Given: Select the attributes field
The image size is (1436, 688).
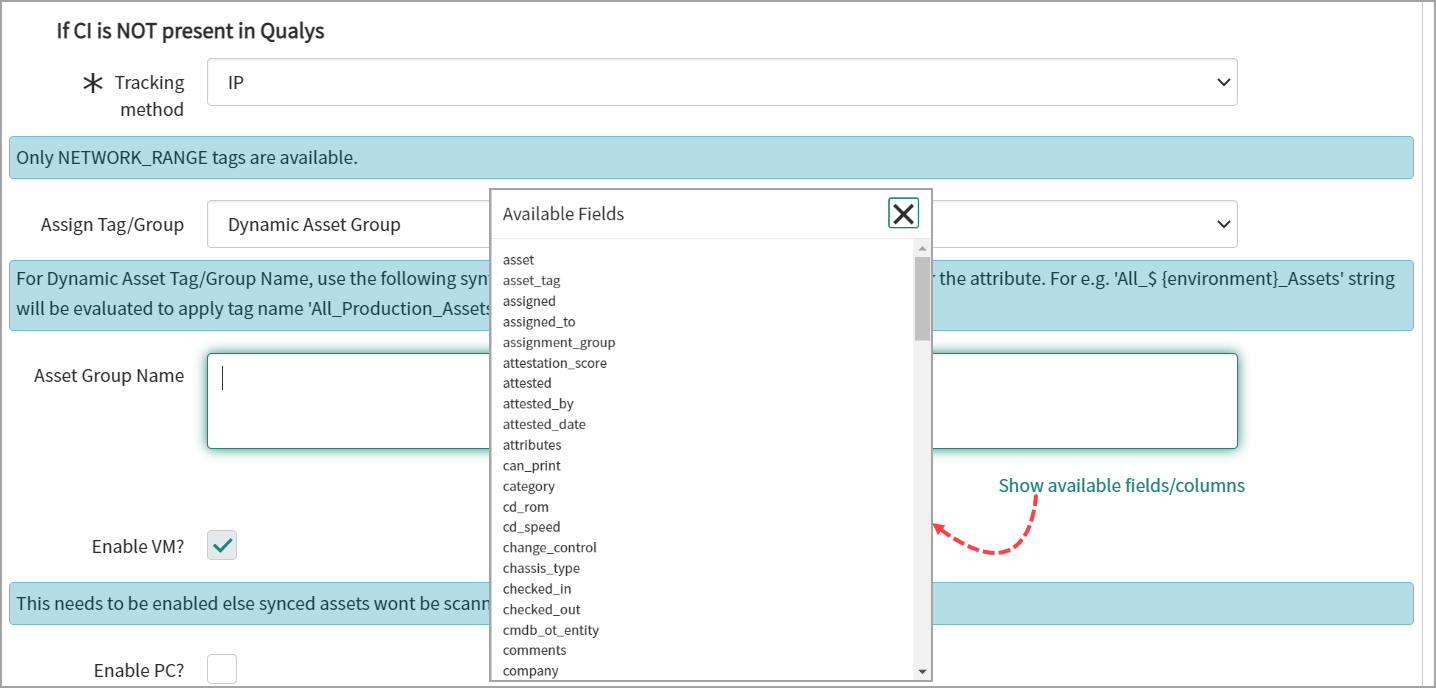Looking at the screenshot, I should (x=531, y=444).
